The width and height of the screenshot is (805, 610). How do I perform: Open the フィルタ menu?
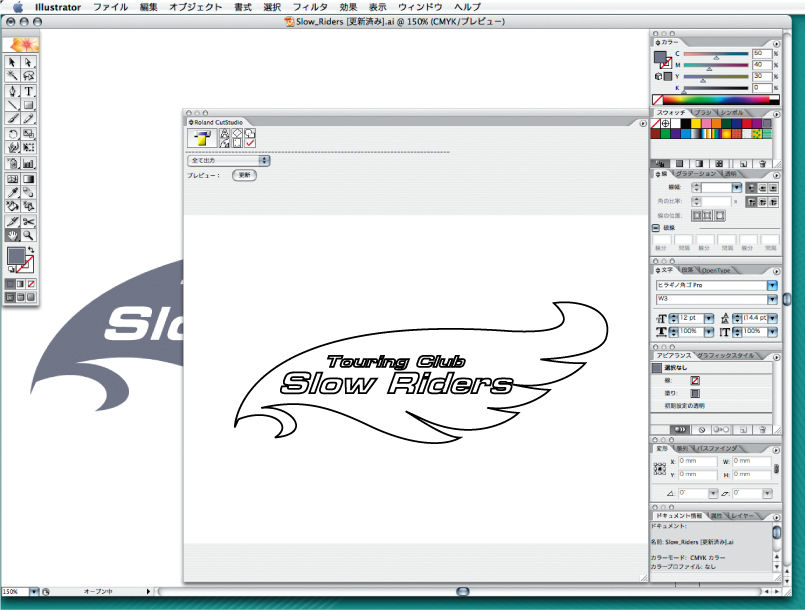(x=309, y=6)
